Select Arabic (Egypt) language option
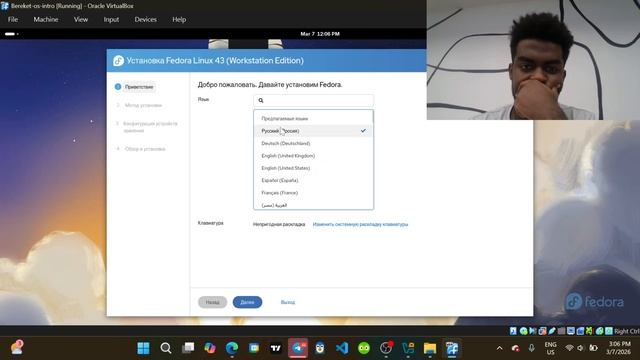The width and height of the screenshot is (640, 360). click(313, 204)
